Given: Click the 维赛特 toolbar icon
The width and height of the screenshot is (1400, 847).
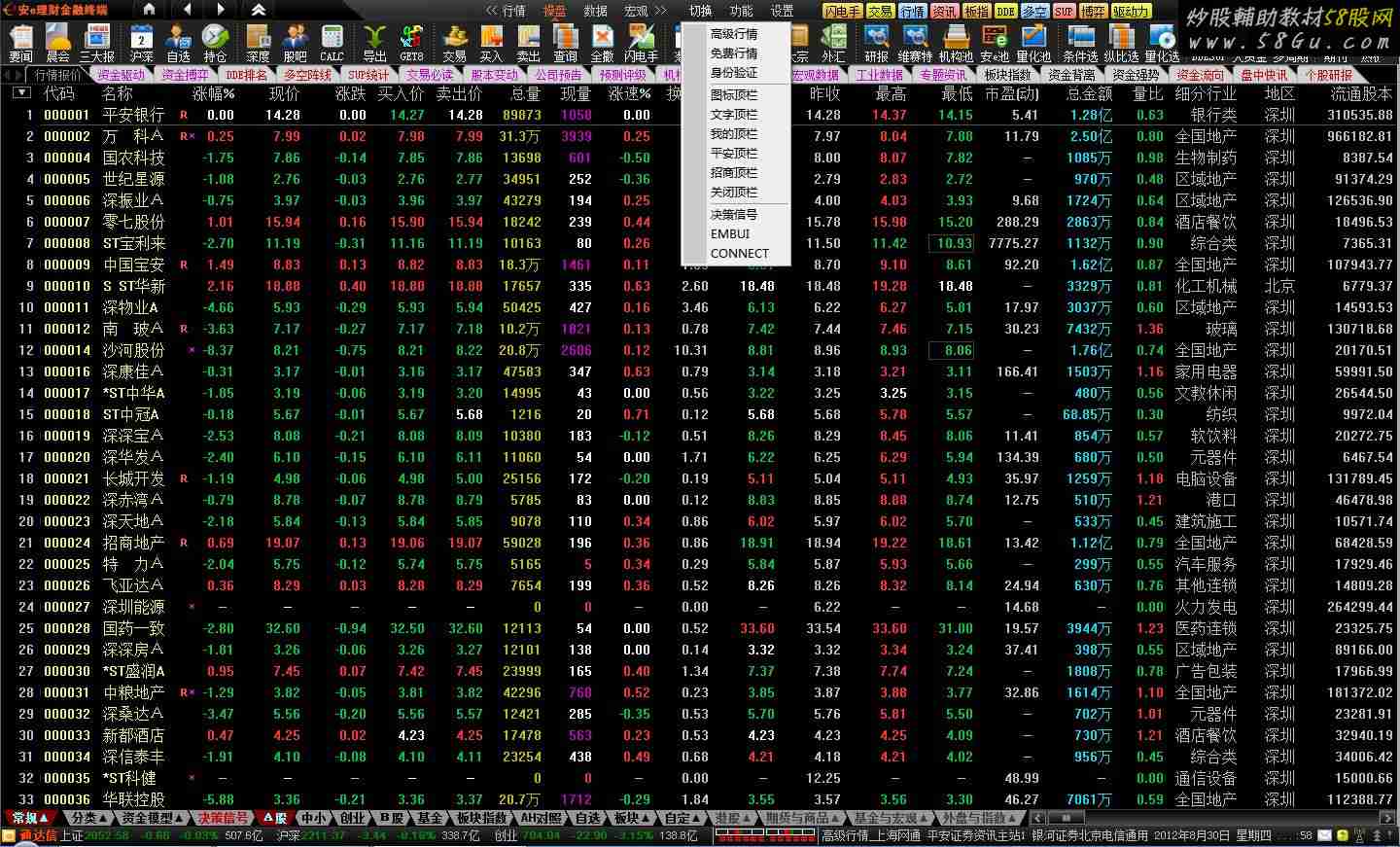Looking at the screenshot, I should click(x=916, y=44).
